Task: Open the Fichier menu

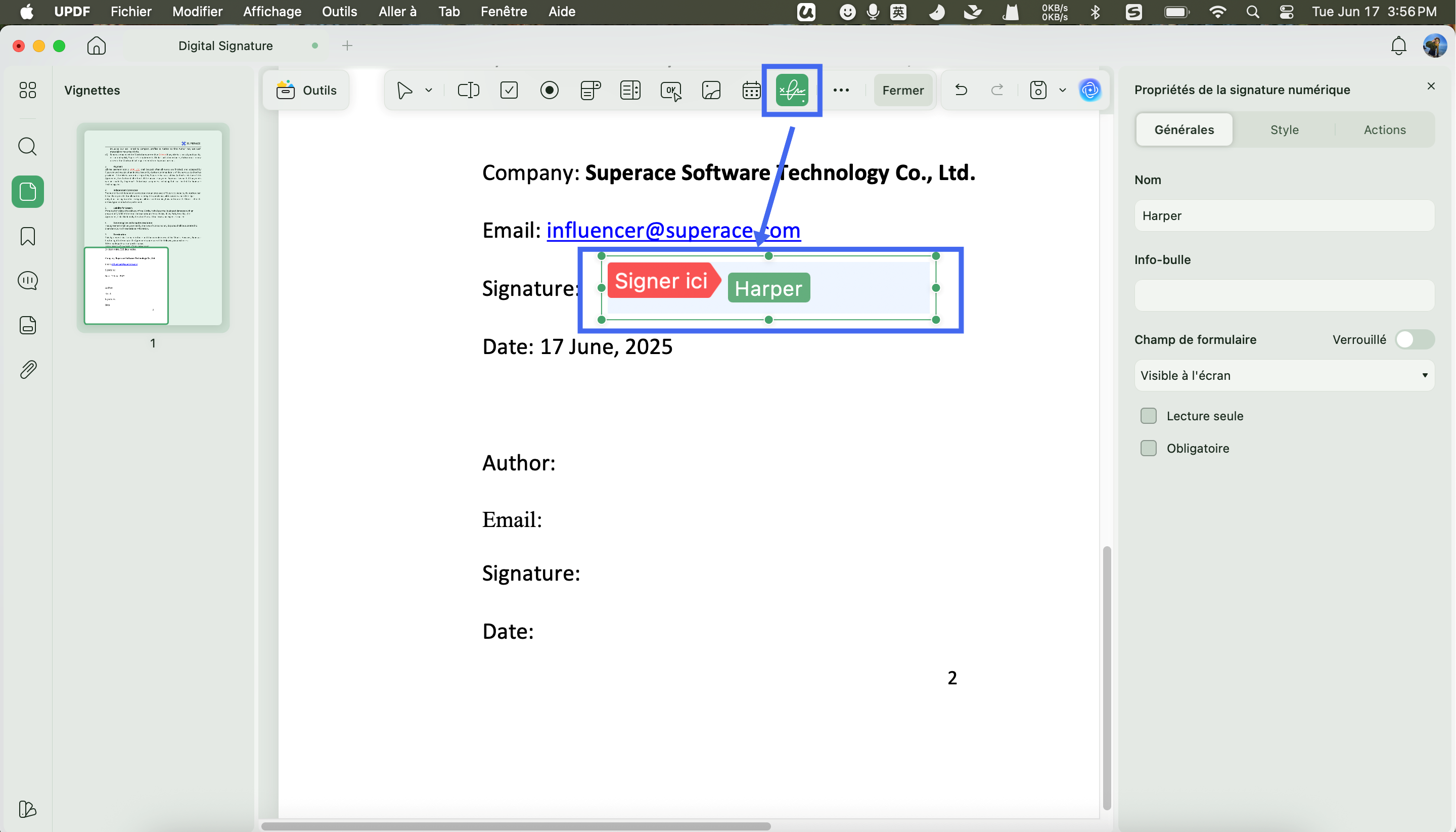Action: [131, 12]
